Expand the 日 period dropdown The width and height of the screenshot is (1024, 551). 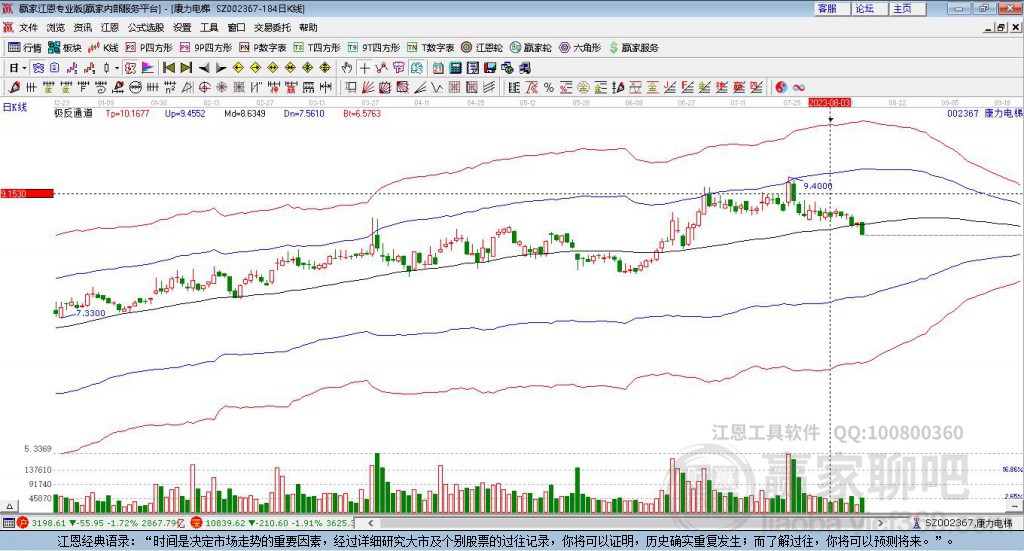tap(24, 68)
